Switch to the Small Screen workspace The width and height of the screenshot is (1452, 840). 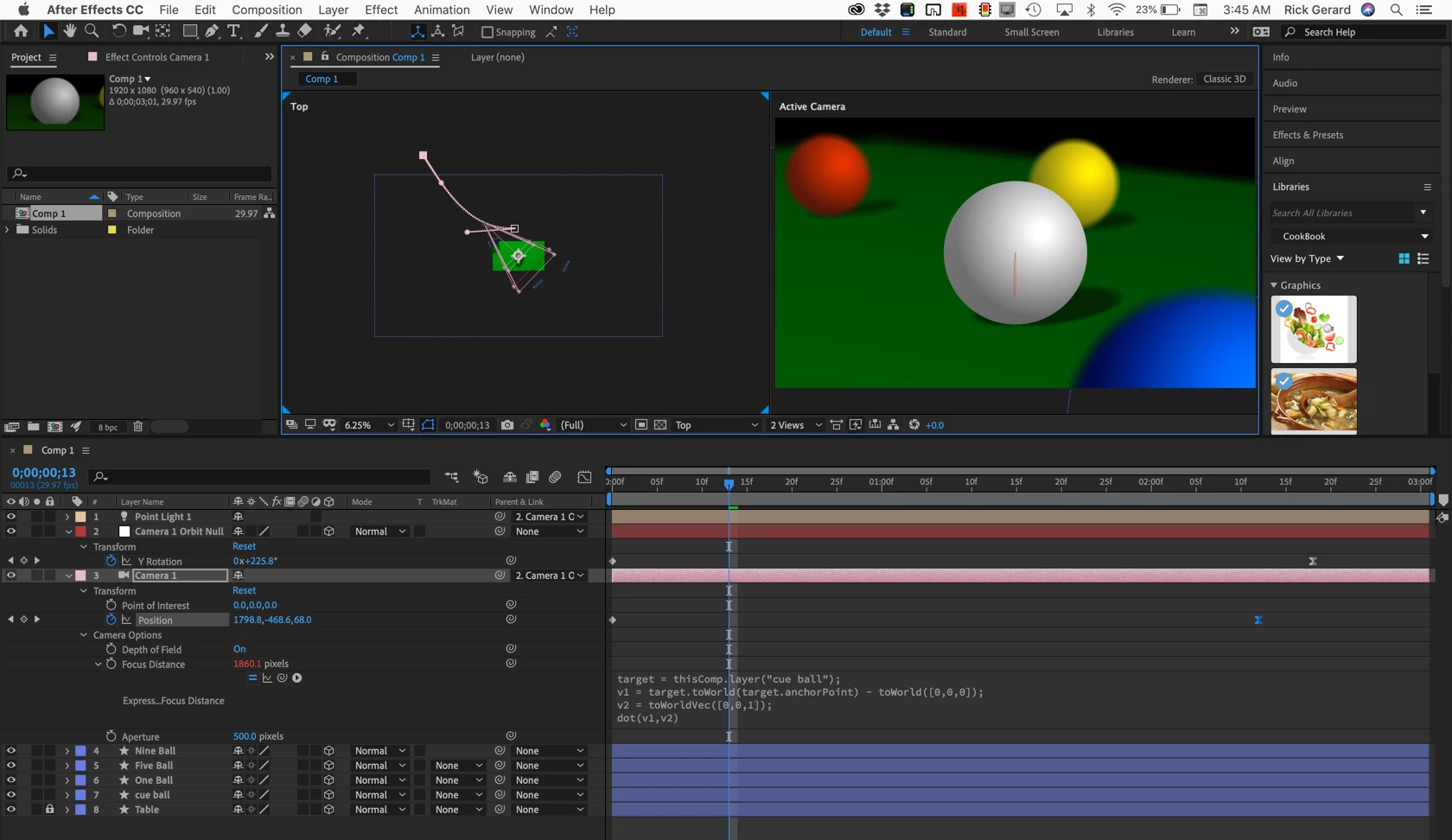(1031, 32)
